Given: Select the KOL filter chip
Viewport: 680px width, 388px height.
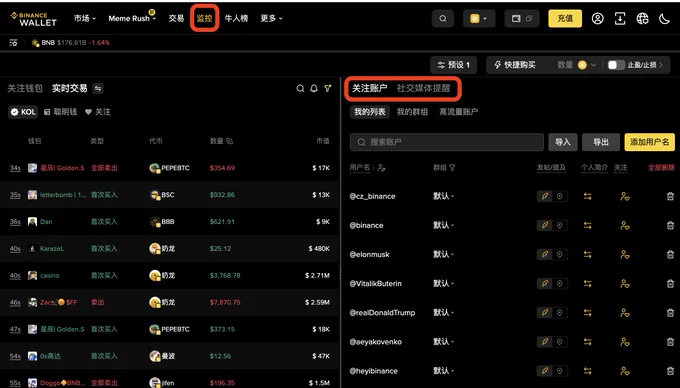Looking at the screenshot, I should (23, 112).
